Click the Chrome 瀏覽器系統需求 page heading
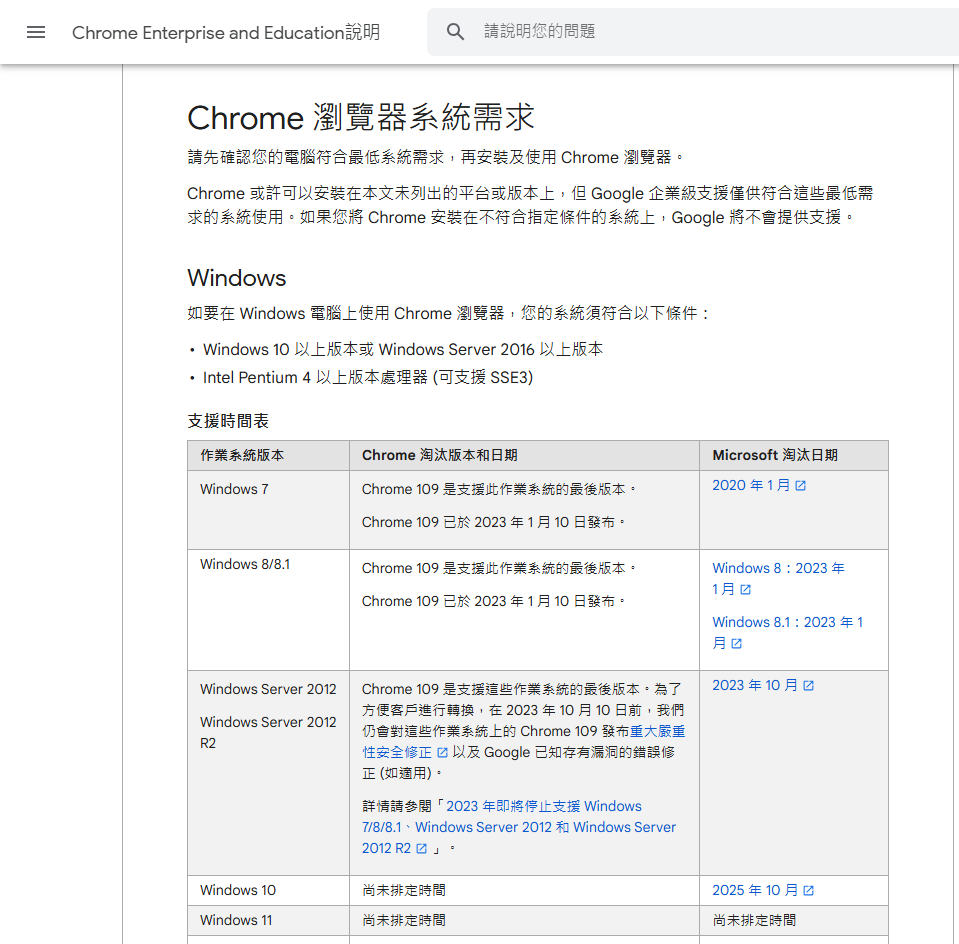Screen dimensions: 959x944 point(361,118)
